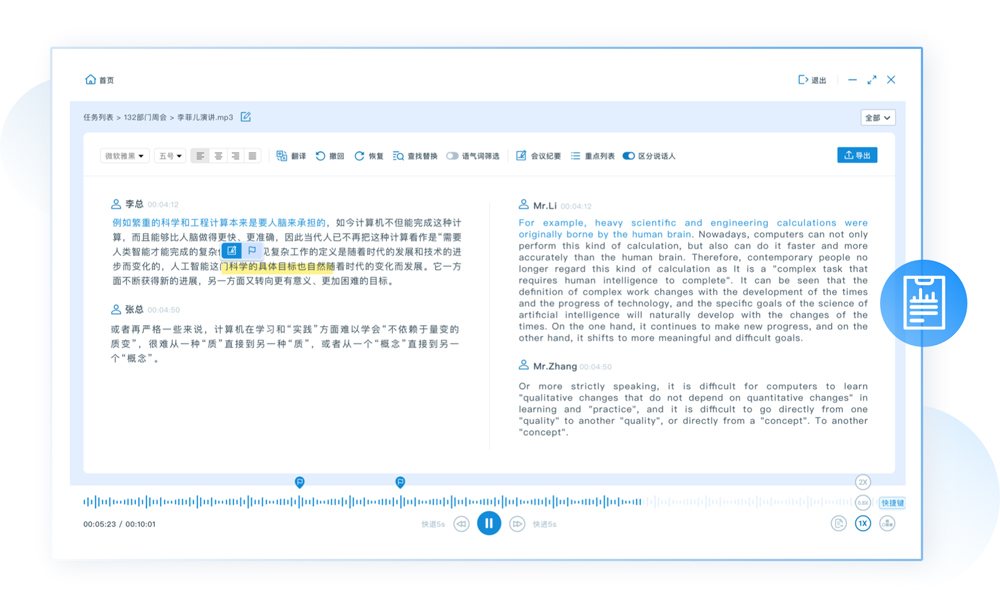Open 查找替换 find and replace
The width and height of the screenshot is (1000, 600).
coord(415,156)
